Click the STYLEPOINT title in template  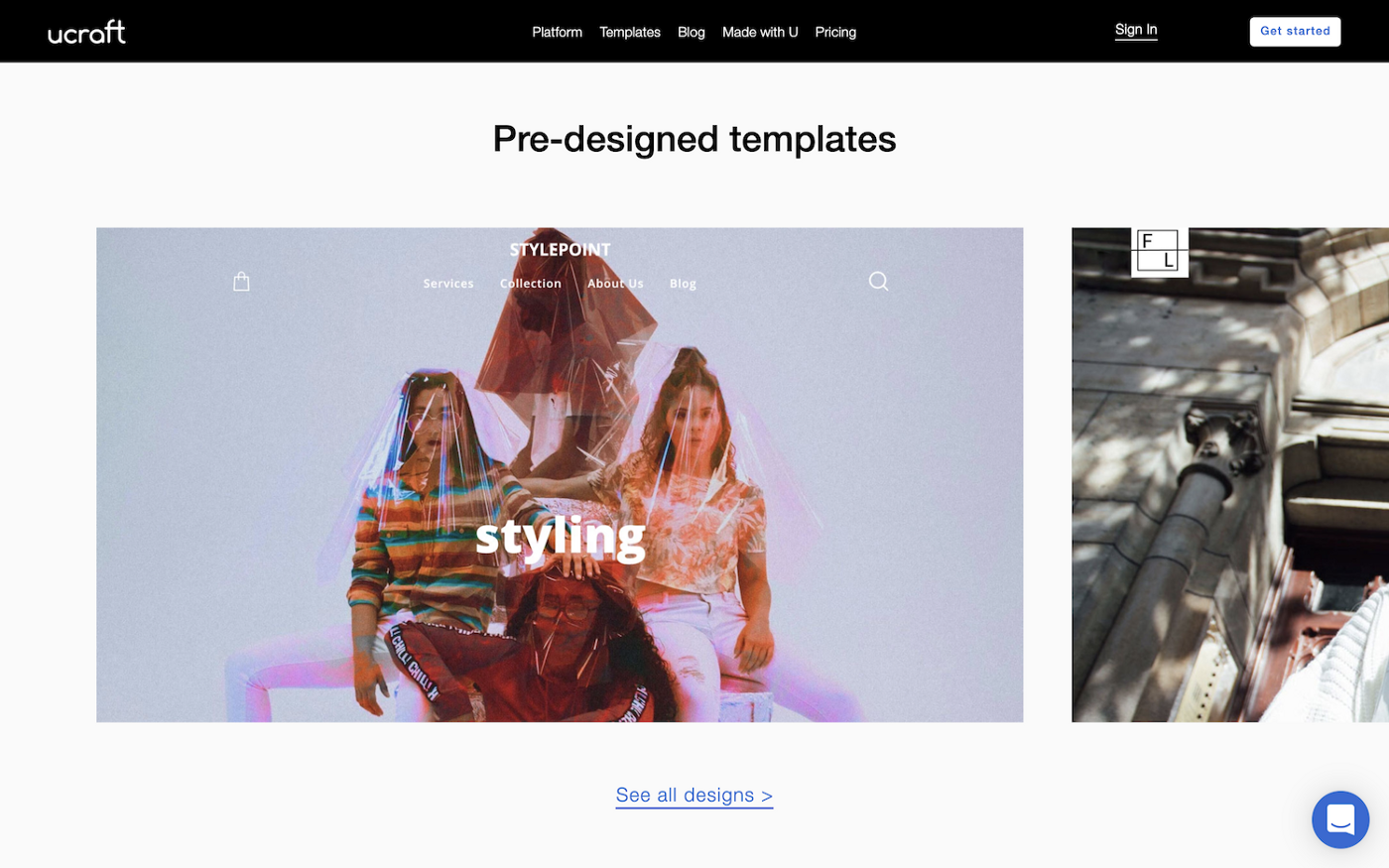[560, 250]
